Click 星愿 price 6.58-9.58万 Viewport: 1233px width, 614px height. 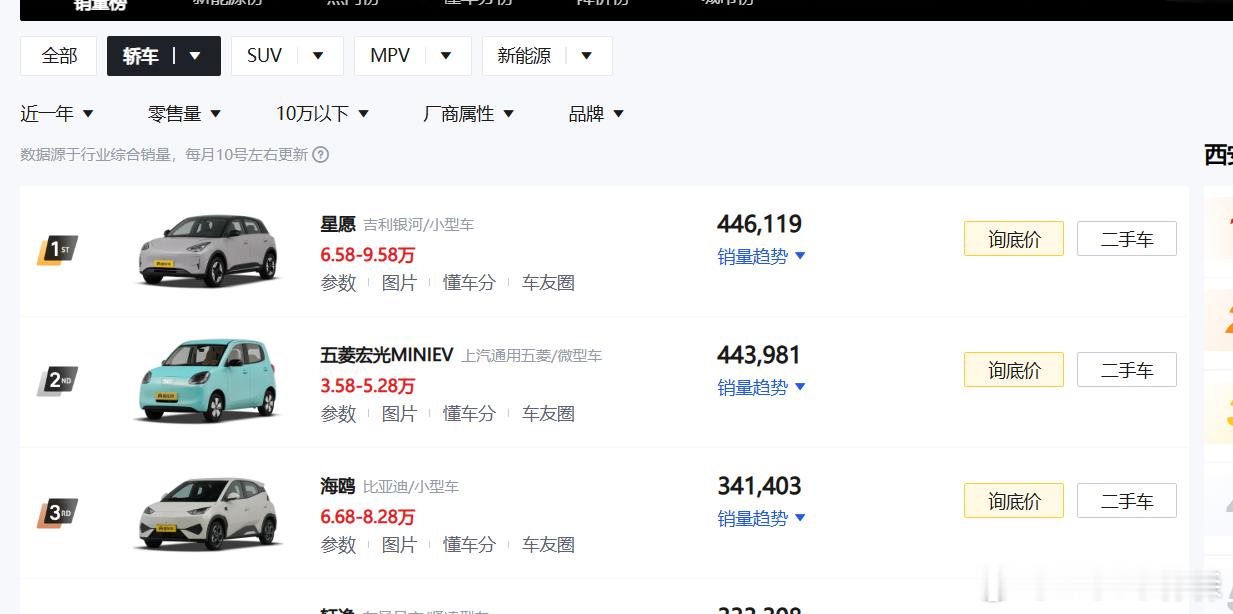pos(367,255)
